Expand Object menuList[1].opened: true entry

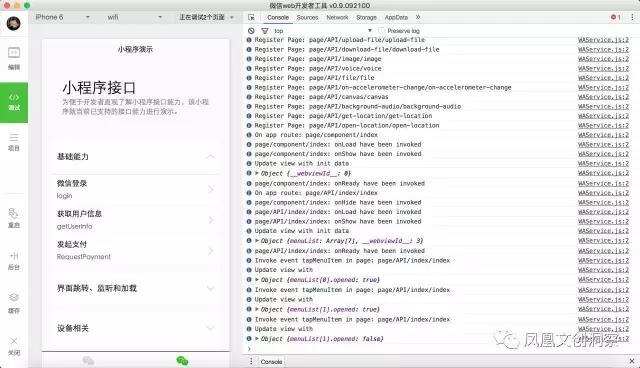257,309
